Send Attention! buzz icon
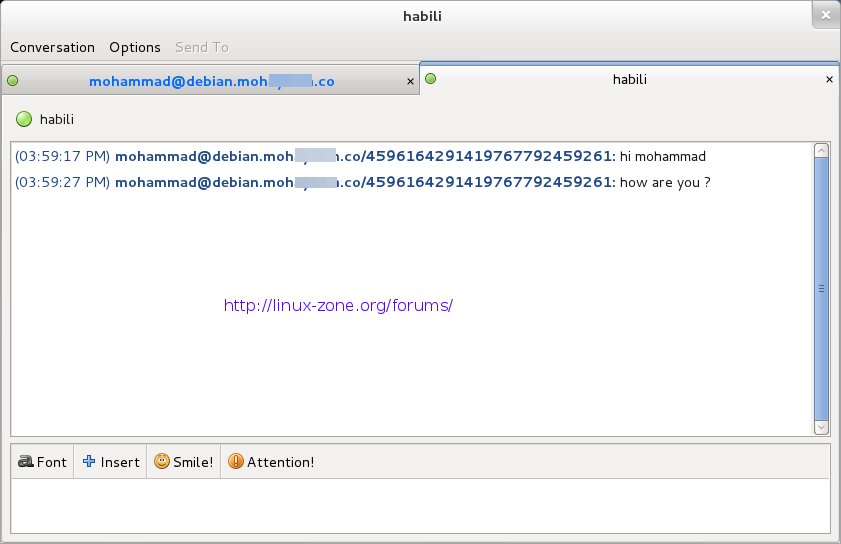This screenshot has height=544, width=841. pyautogui.click(x=235, y=462)
